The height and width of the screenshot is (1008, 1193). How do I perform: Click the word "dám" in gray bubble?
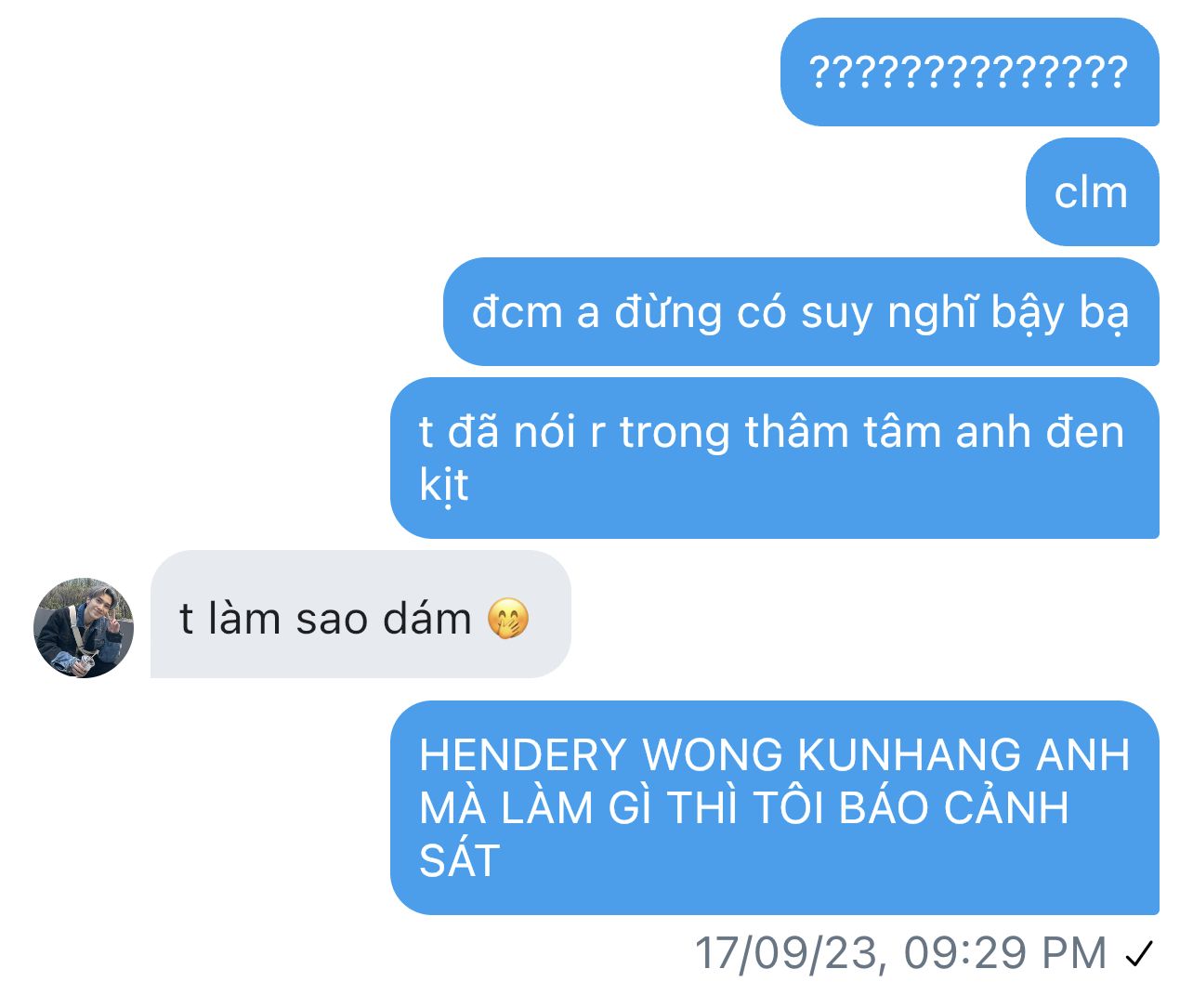pos(427,619)
